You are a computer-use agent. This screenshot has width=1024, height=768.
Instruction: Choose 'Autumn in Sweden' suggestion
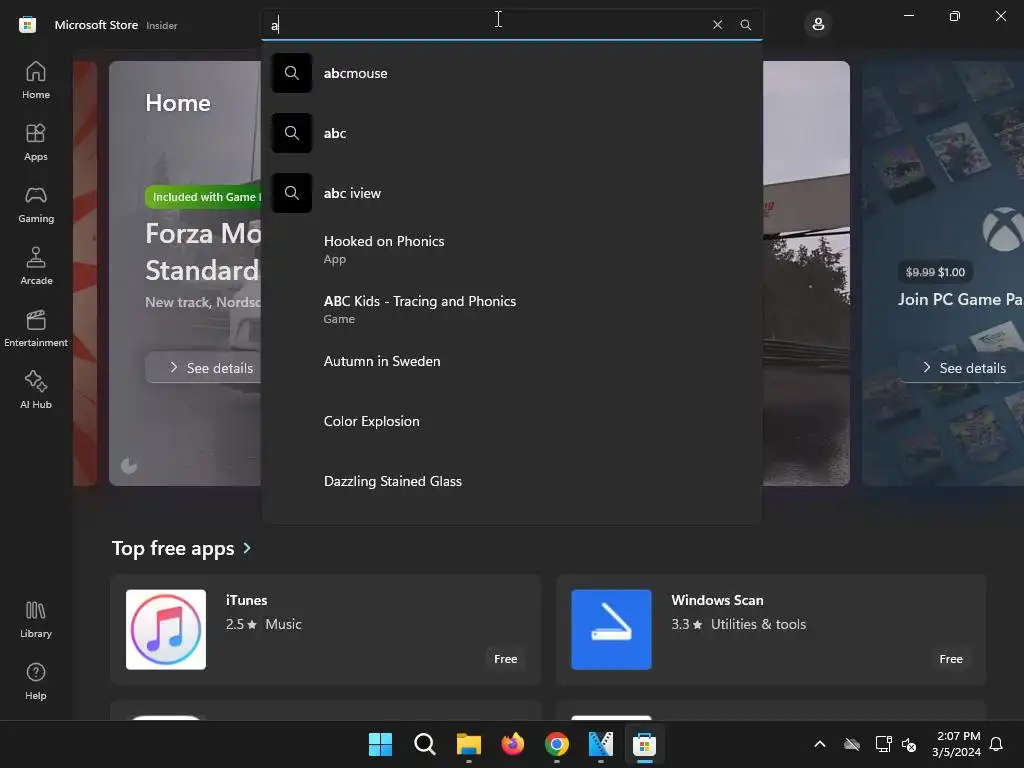(x=511, y=361)
